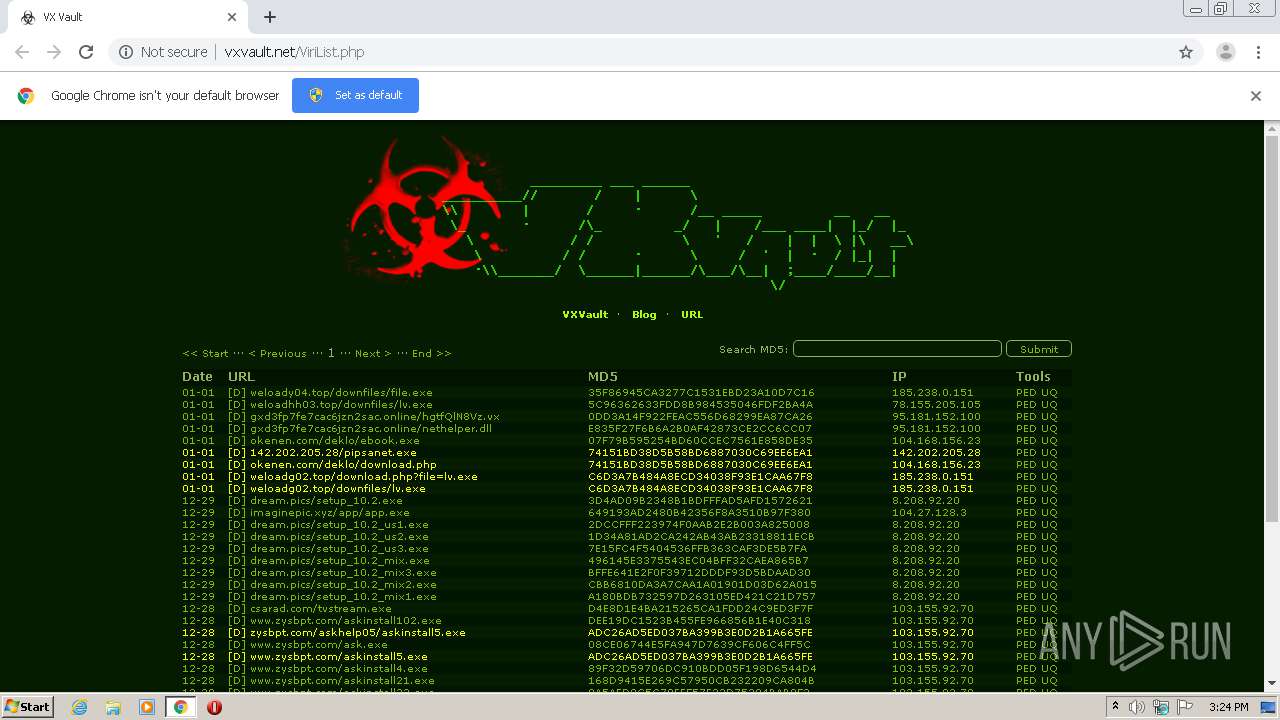Open the taskbar clock showing 3:24 PM

(1228, 707)
